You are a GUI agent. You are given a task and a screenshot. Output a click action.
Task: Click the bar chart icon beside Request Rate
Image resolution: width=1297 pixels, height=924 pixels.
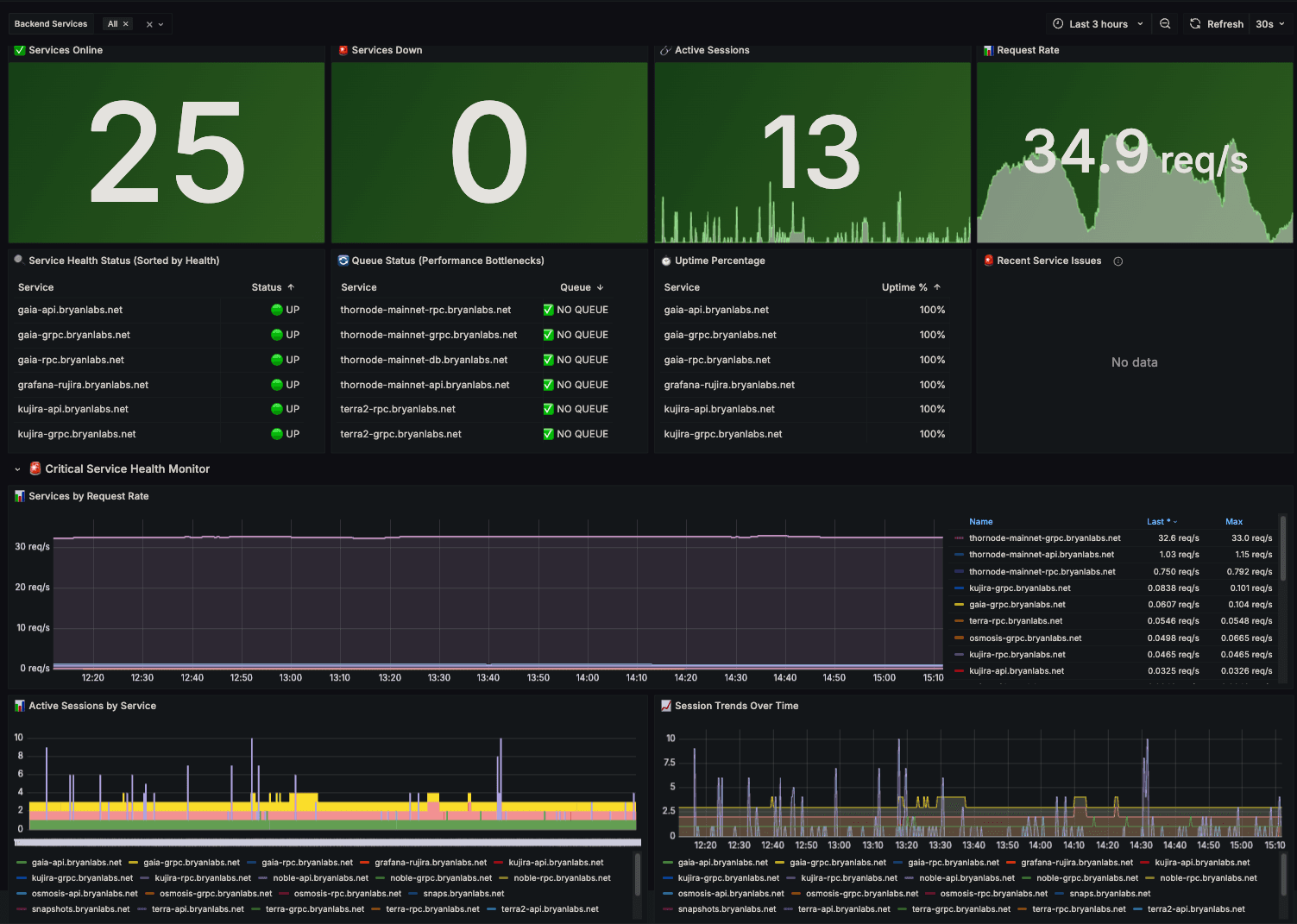tap(989, 50)
